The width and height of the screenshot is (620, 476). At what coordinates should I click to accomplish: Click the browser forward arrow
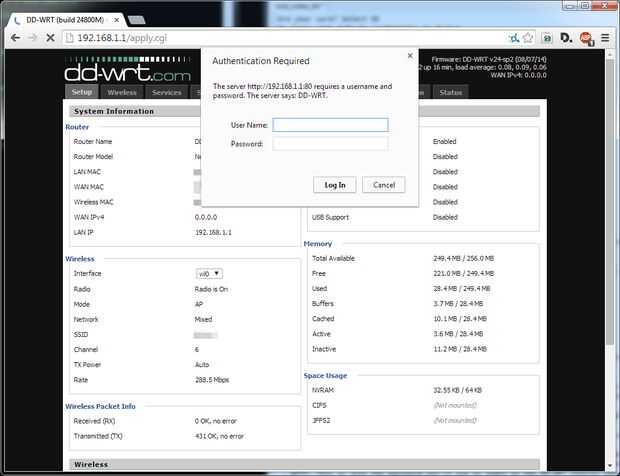tap(33, 38)
